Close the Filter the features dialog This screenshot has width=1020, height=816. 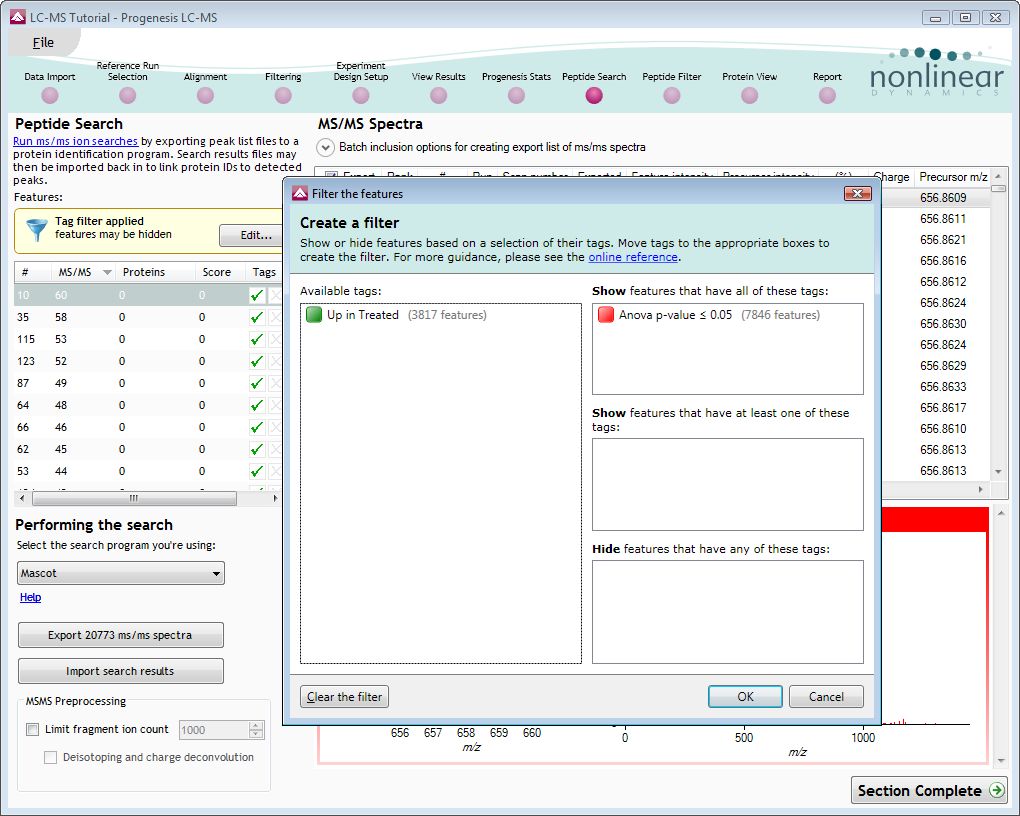(857, 193)
